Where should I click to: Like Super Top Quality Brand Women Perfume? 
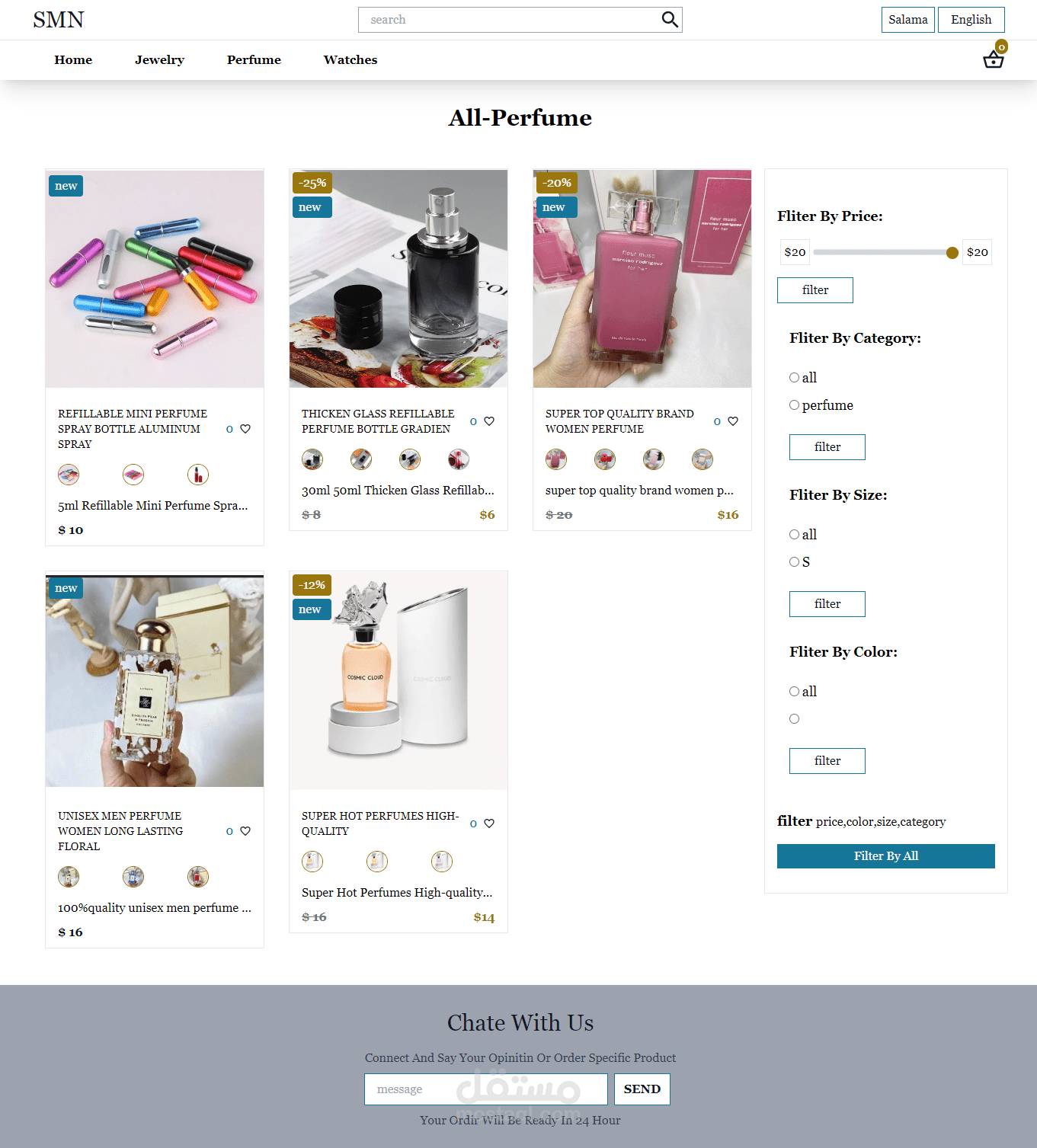(733, 421)
